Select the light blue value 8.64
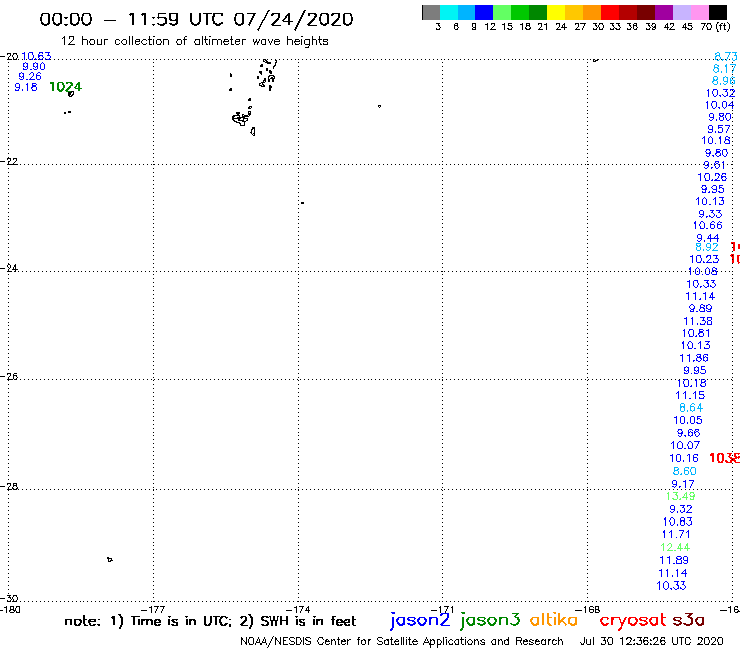 (x=691, y=408)
